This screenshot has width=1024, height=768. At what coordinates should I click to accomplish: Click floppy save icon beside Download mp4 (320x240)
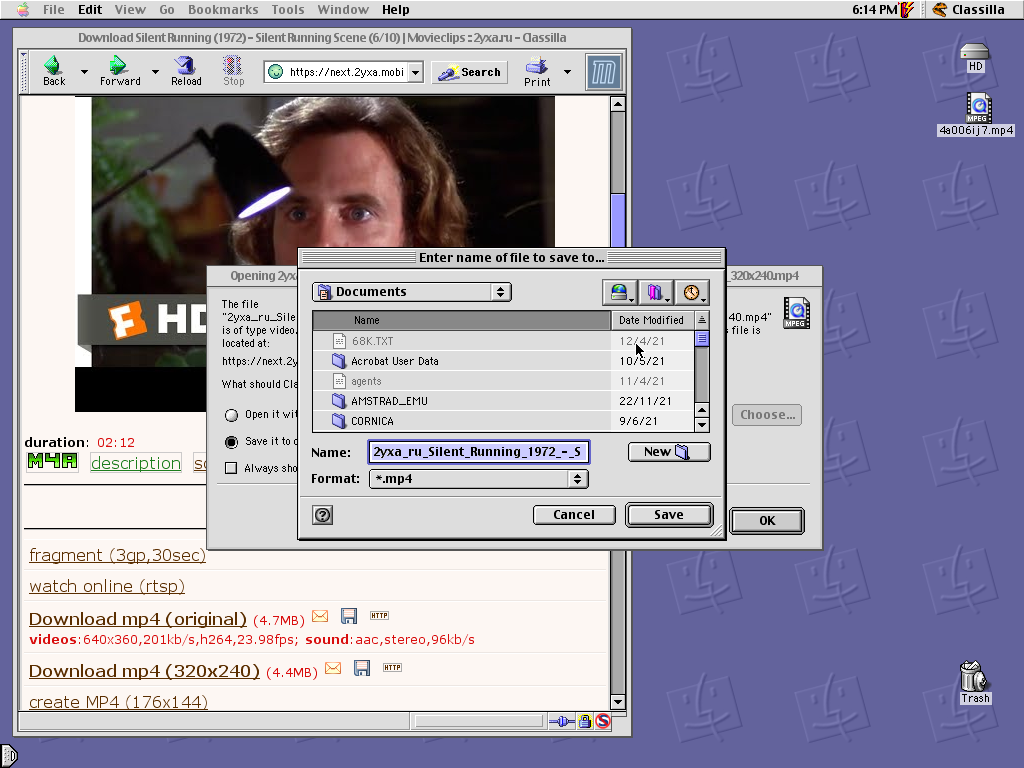(x=362, y=668)
